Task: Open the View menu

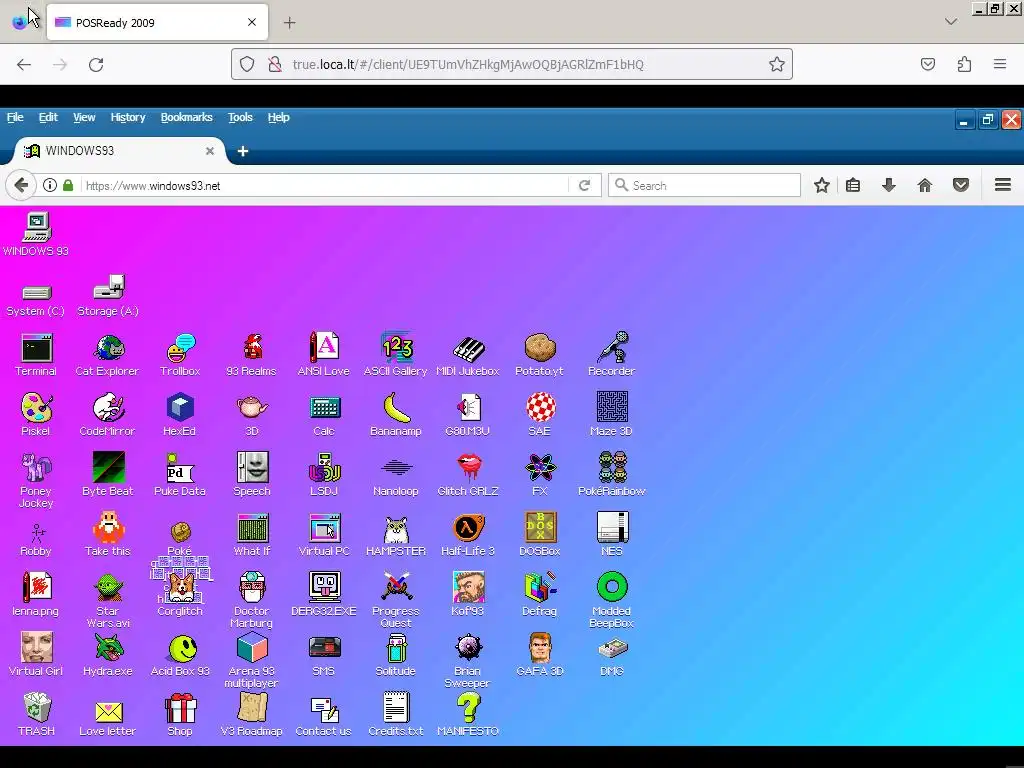Action: click(x=84, y=118)
